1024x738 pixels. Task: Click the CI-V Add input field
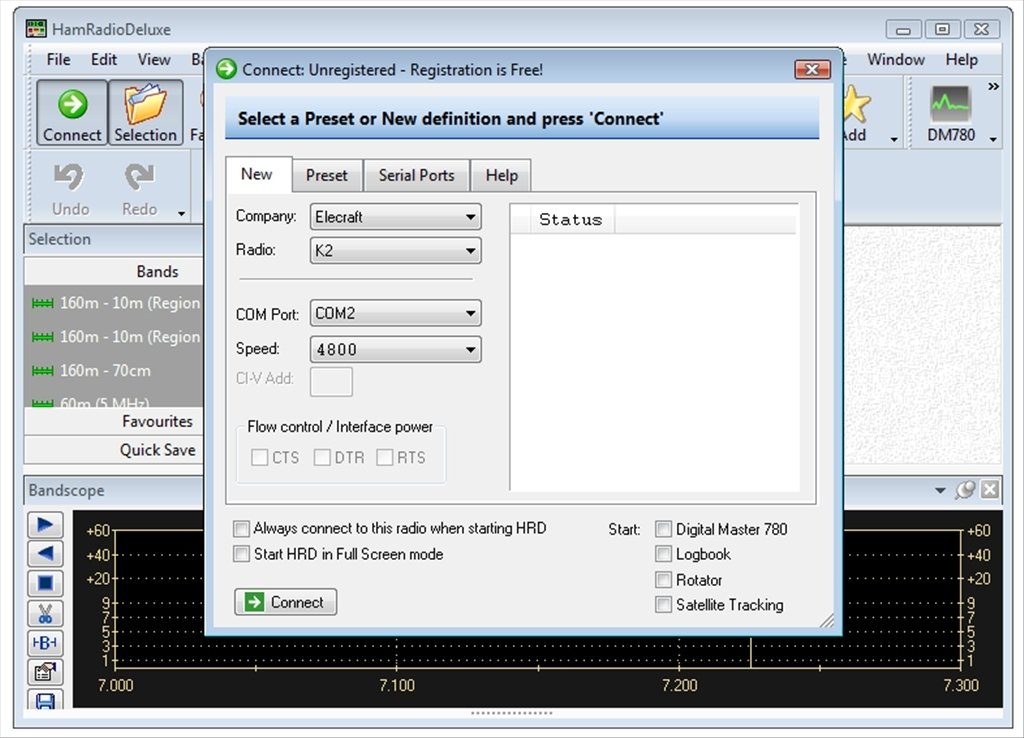click(331, 381)
